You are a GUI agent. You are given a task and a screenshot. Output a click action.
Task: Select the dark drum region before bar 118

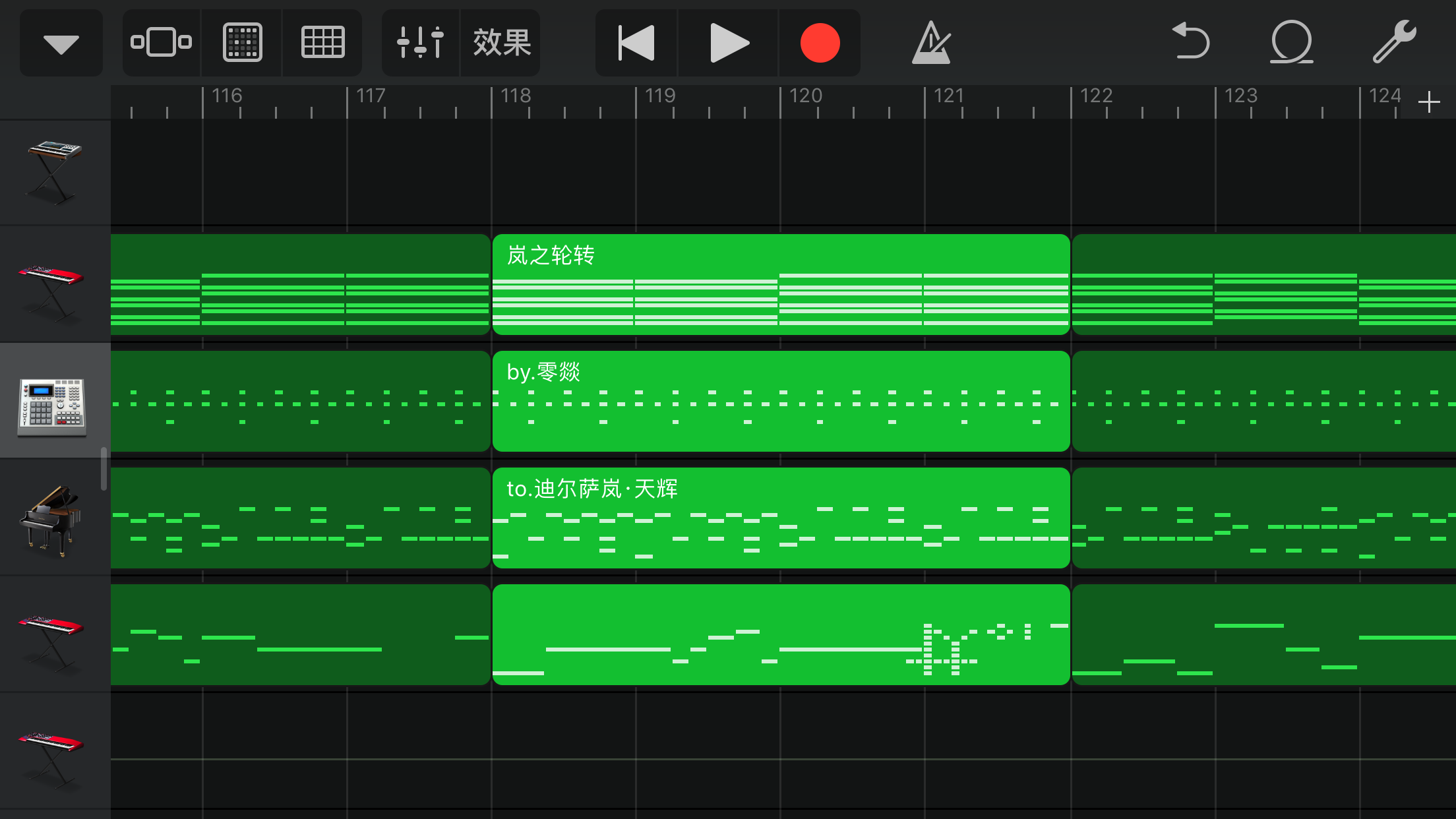300,401
